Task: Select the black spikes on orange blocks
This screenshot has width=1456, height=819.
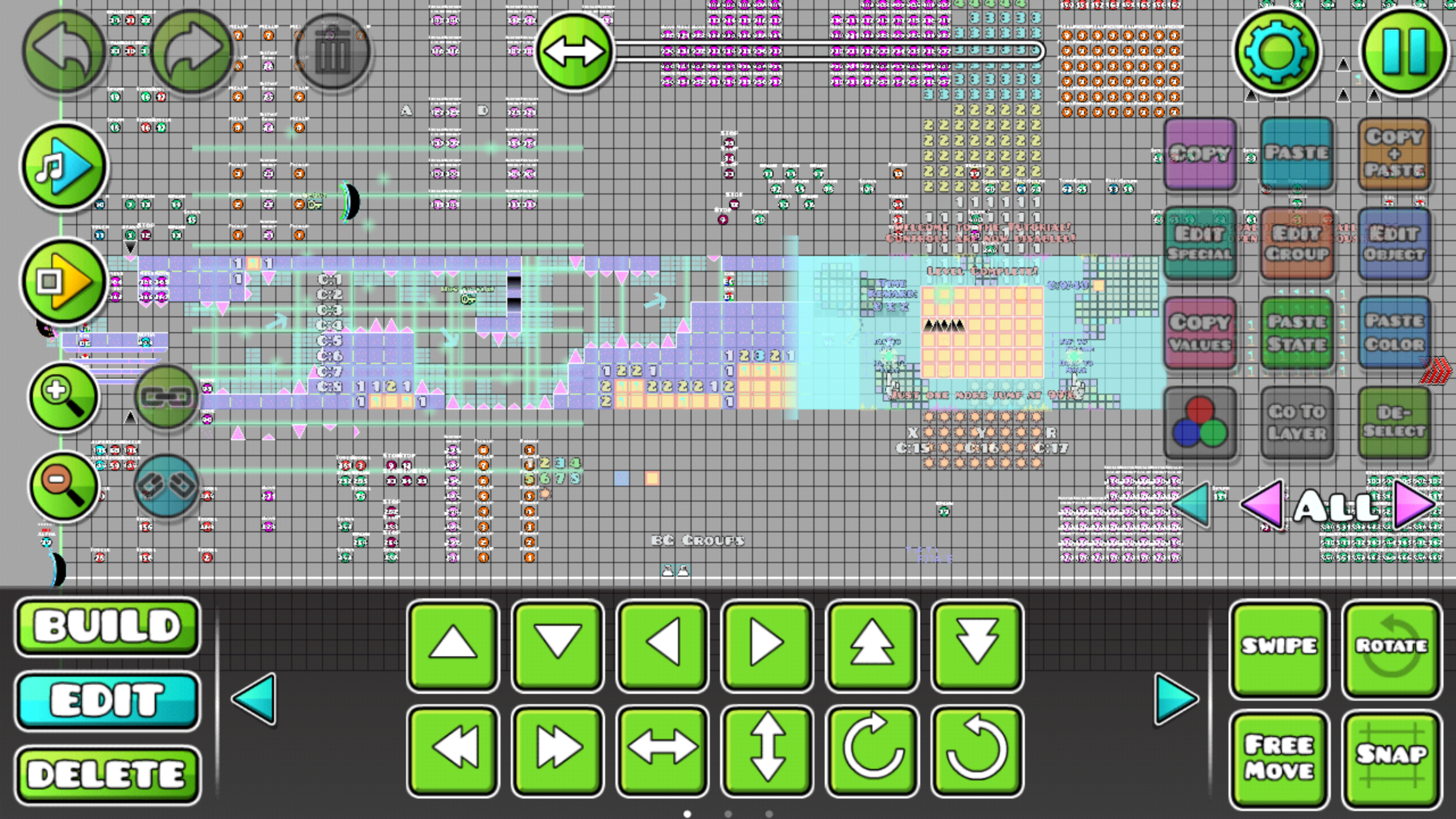Action: pyautogui.click(x=944, y=325)
